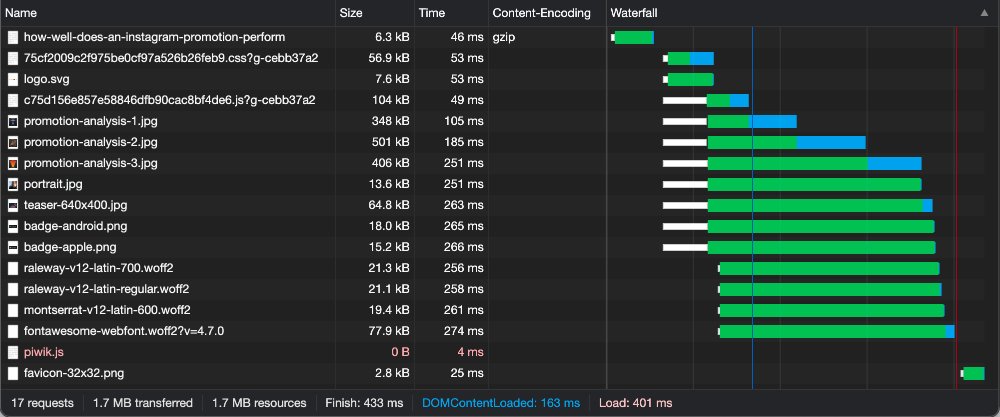1000x417 pixels.
Task: Toggle waterfall sort direction arrow
Action: (x=984, y=13)
